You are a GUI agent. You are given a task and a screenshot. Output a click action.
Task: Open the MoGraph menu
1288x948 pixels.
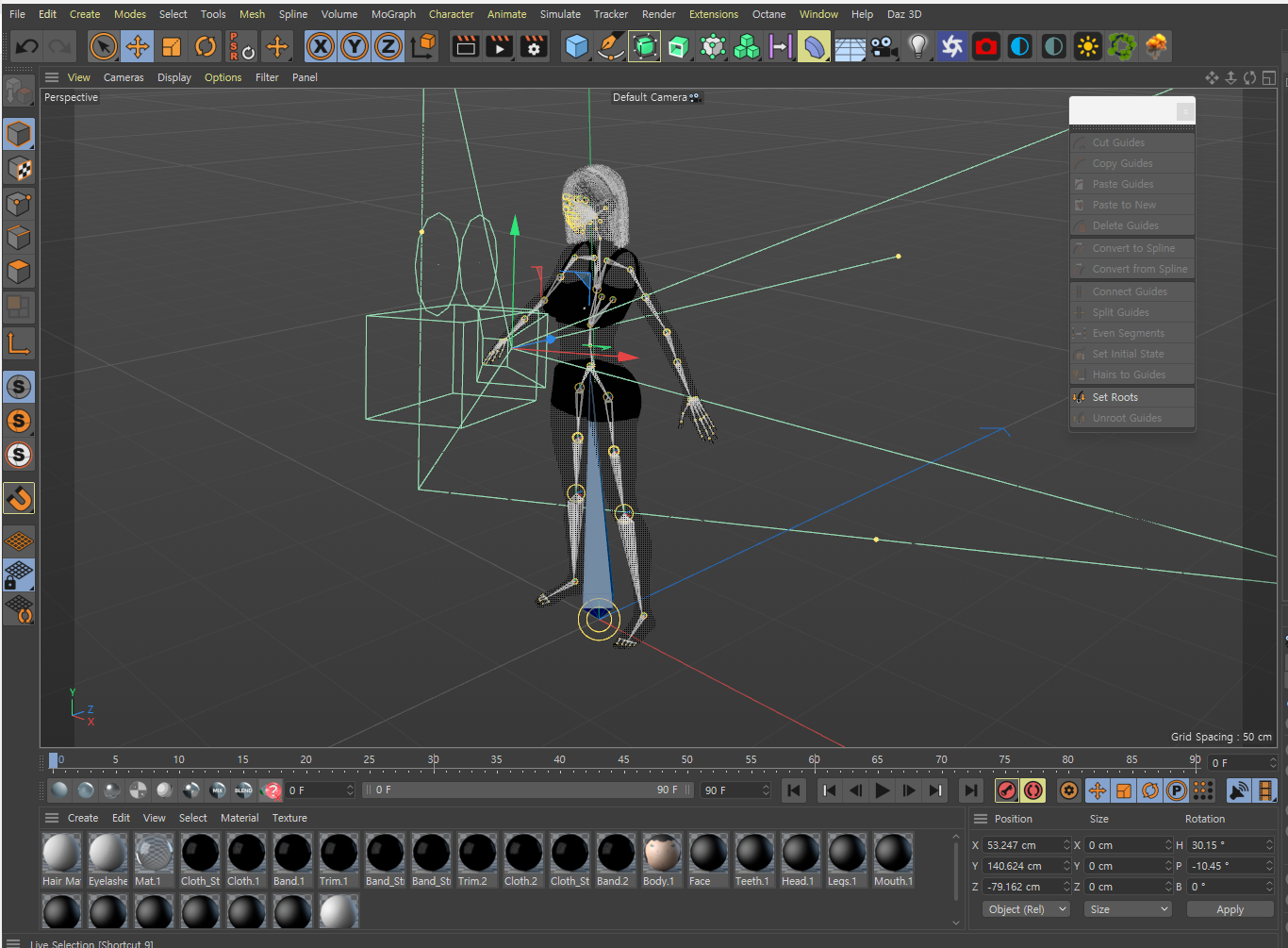coord(393,14)
